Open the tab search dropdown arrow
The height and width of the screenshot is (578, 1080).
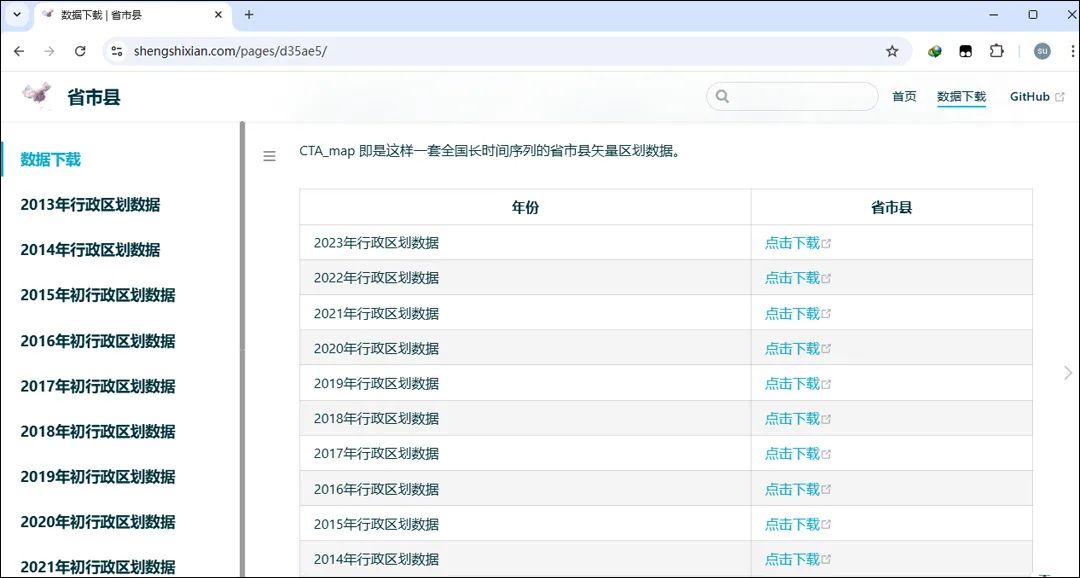17,14
